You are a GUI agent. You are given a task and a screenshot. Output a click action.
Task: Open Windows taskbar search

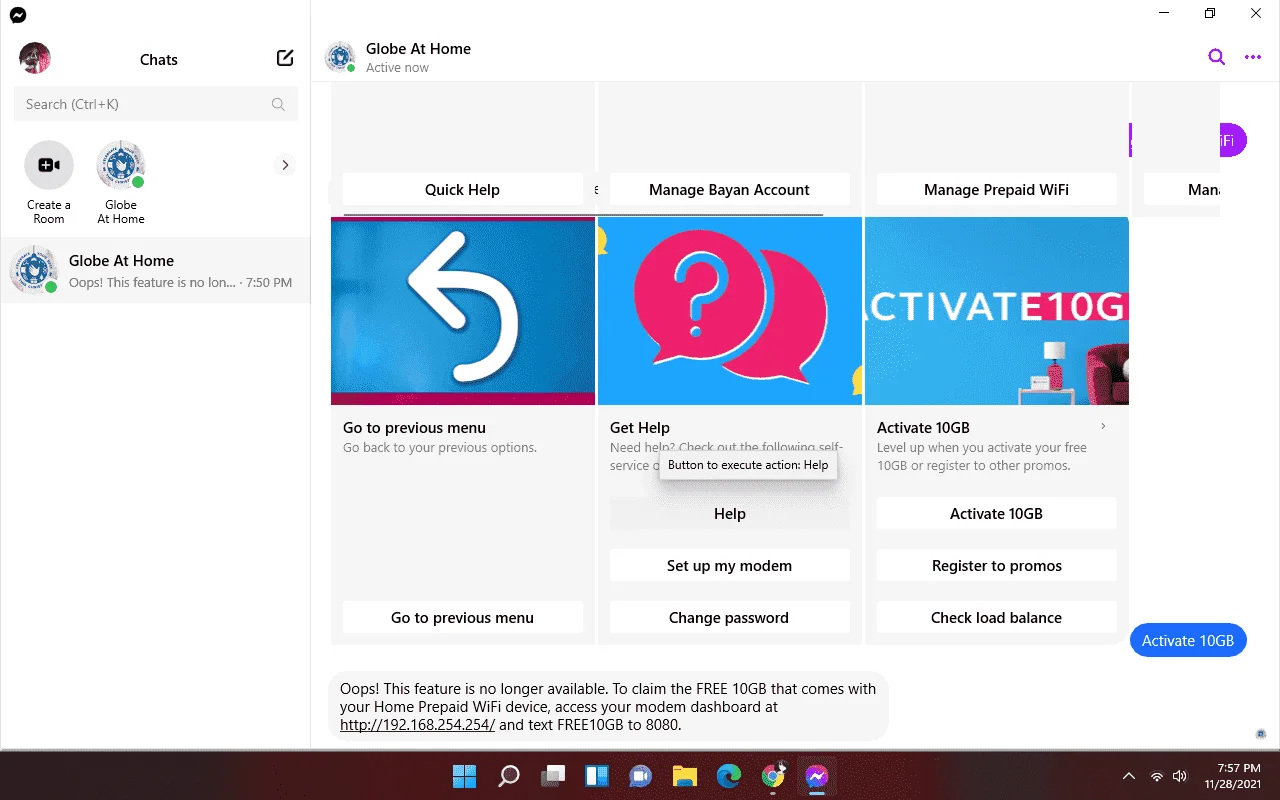click(509, 776)
